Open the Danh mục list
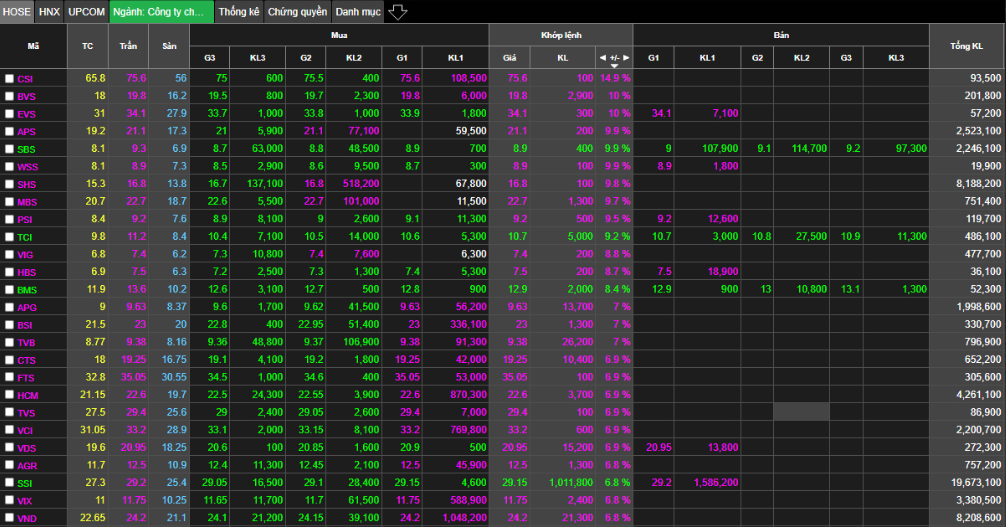Screen dimensions: 1006x527 coord(357,12)
